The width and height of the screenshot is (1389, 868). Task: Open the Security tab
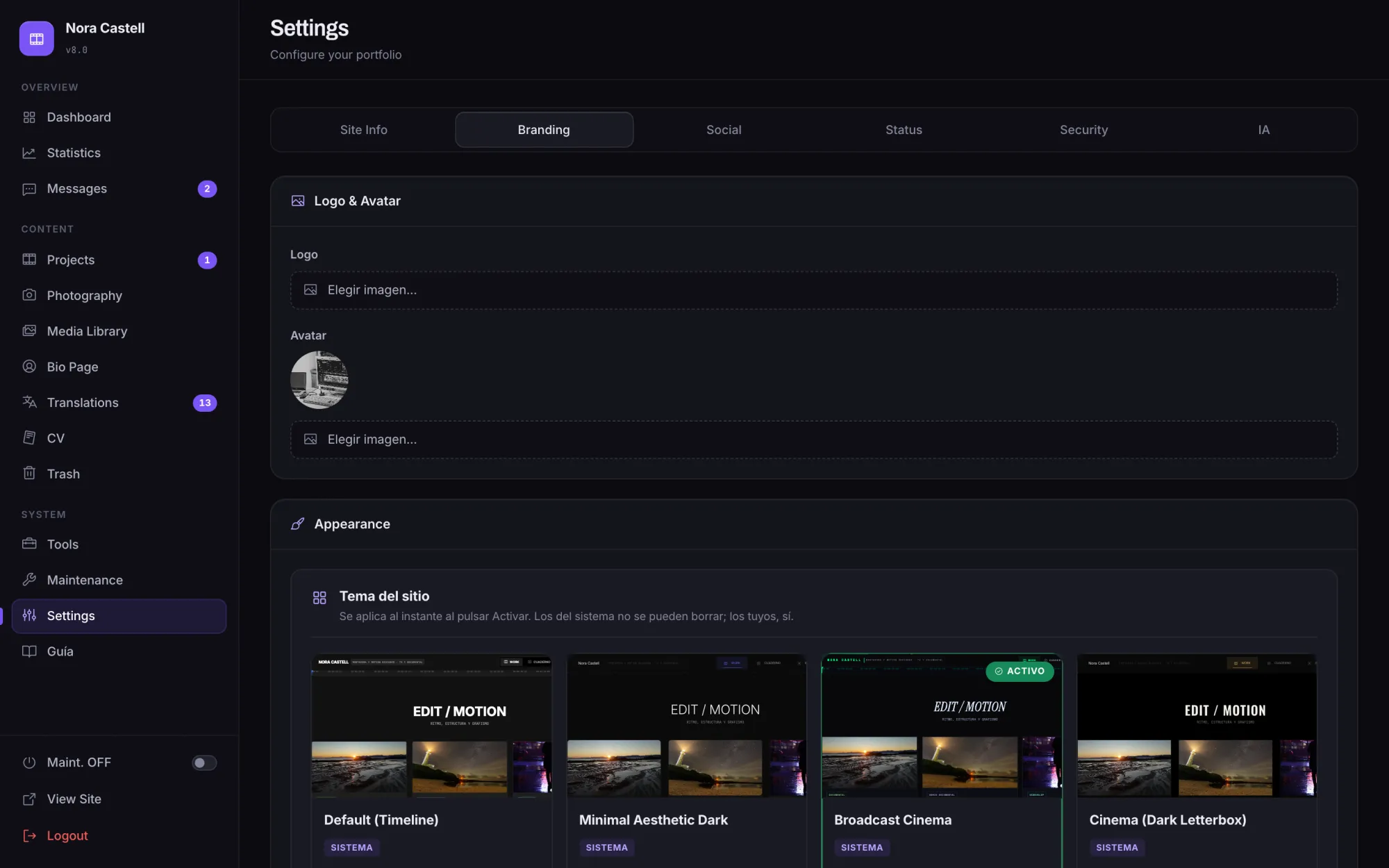[1083, 130]
